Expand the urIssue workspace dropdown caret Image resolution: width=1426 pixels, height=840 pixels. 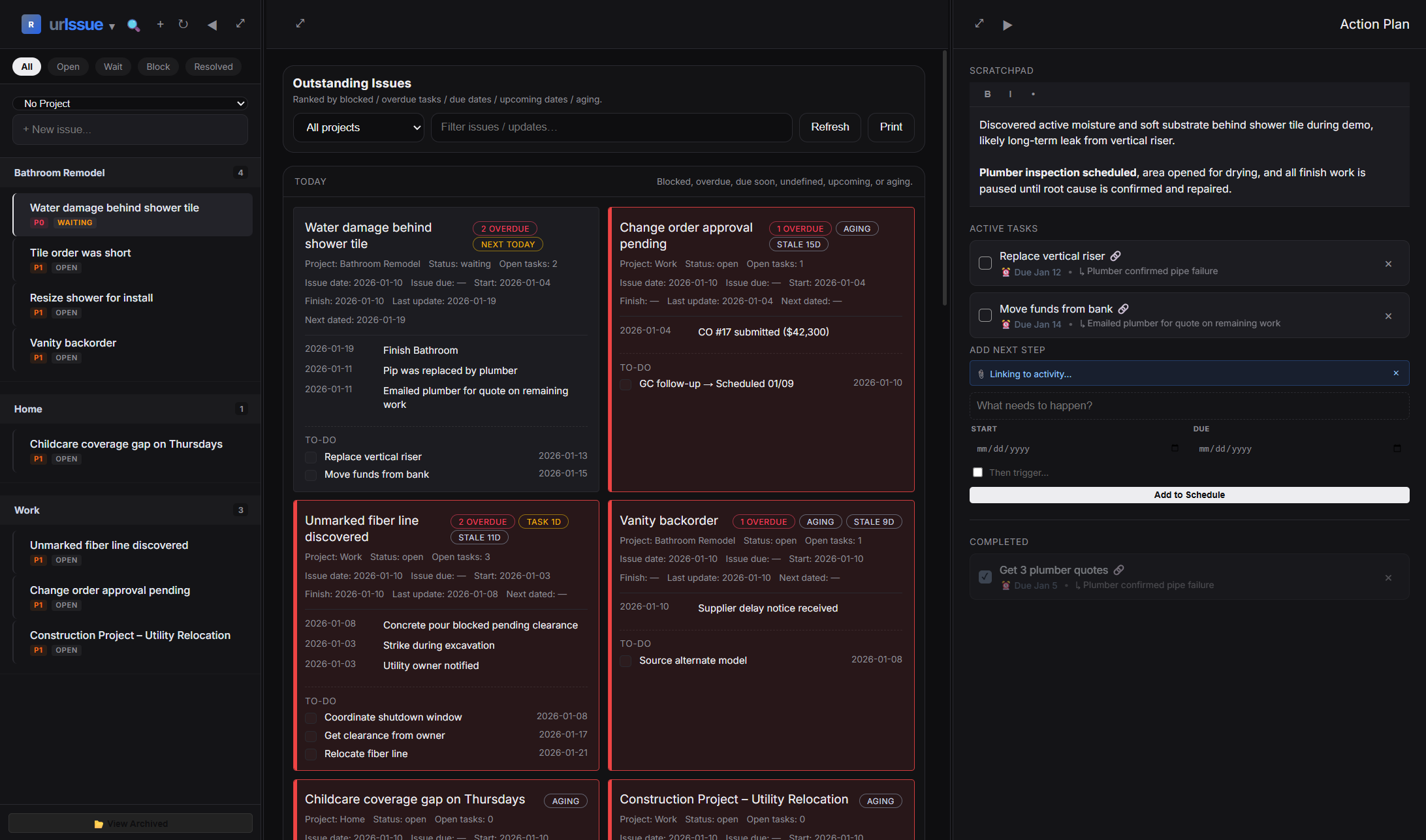[x=112, y=27]
